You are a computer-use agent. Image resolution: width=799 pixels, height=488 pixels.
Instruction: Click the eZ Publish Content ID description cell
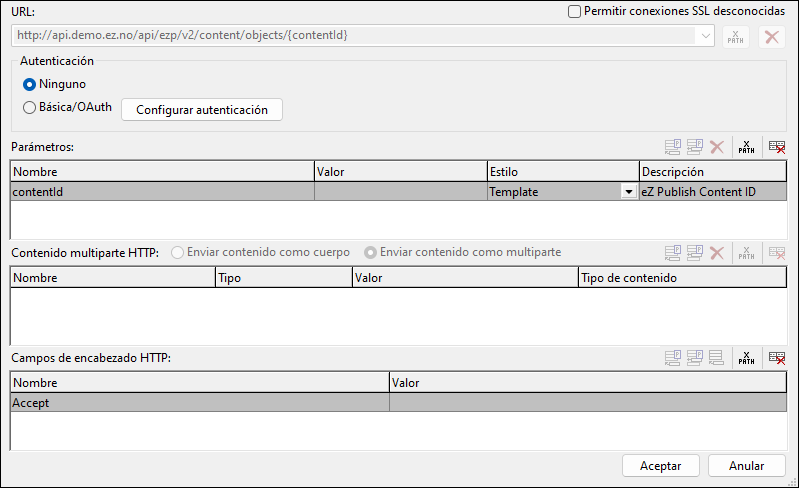[x=712, y=192]
